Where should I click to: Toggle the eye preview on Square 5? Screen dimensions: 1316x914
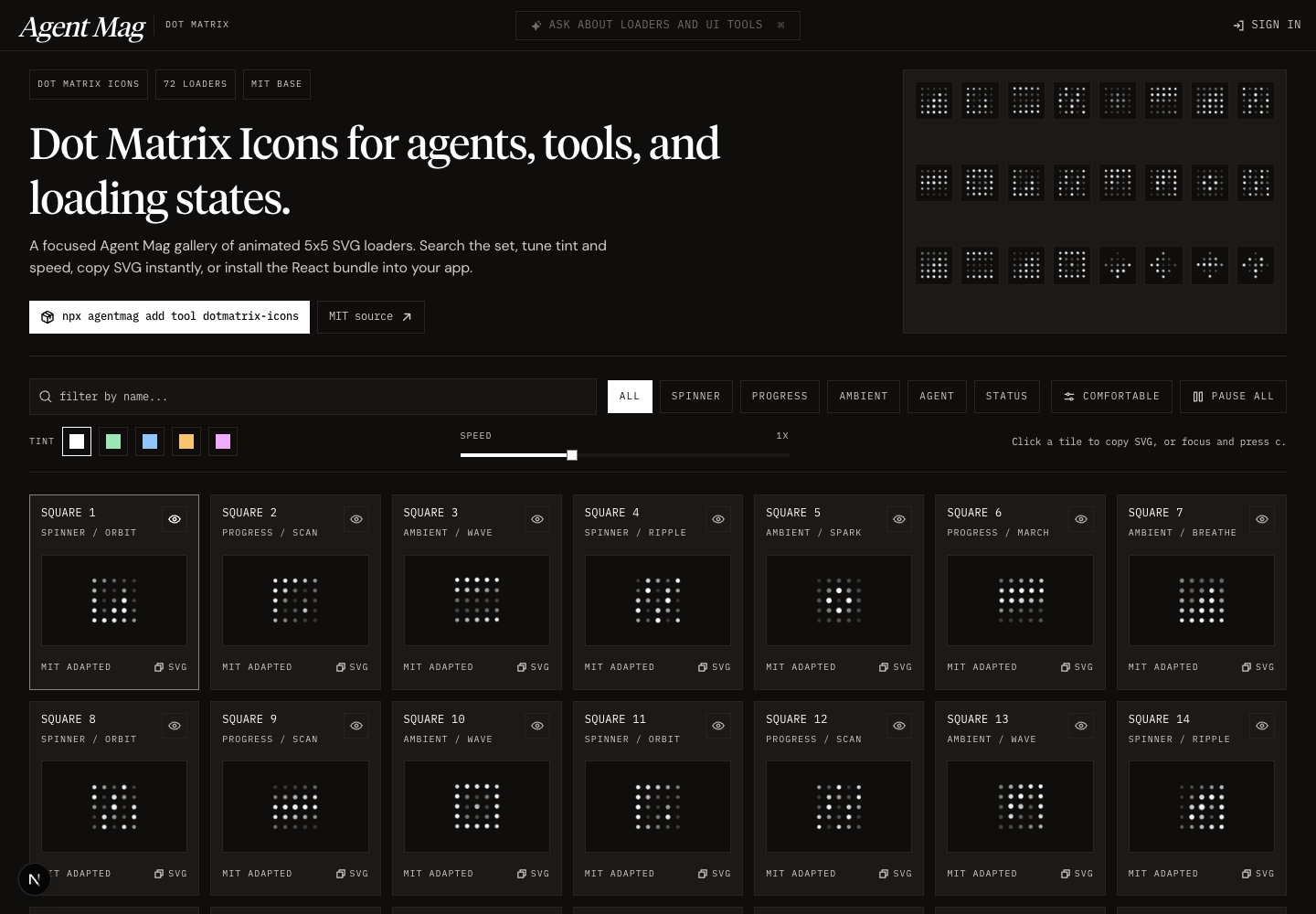(x=899, y=519)
